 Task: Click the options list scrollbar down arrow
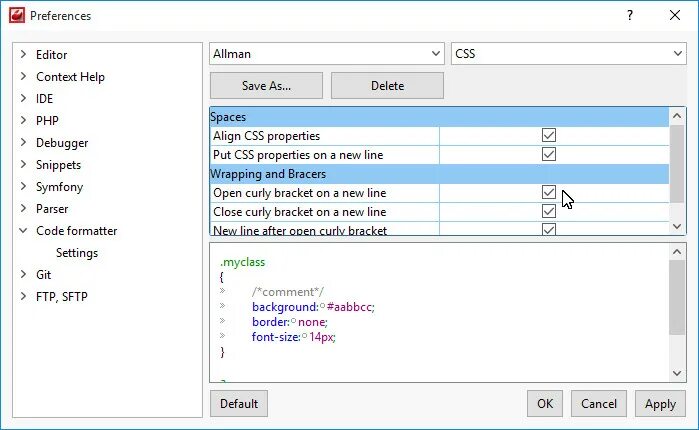click(677, 227)
